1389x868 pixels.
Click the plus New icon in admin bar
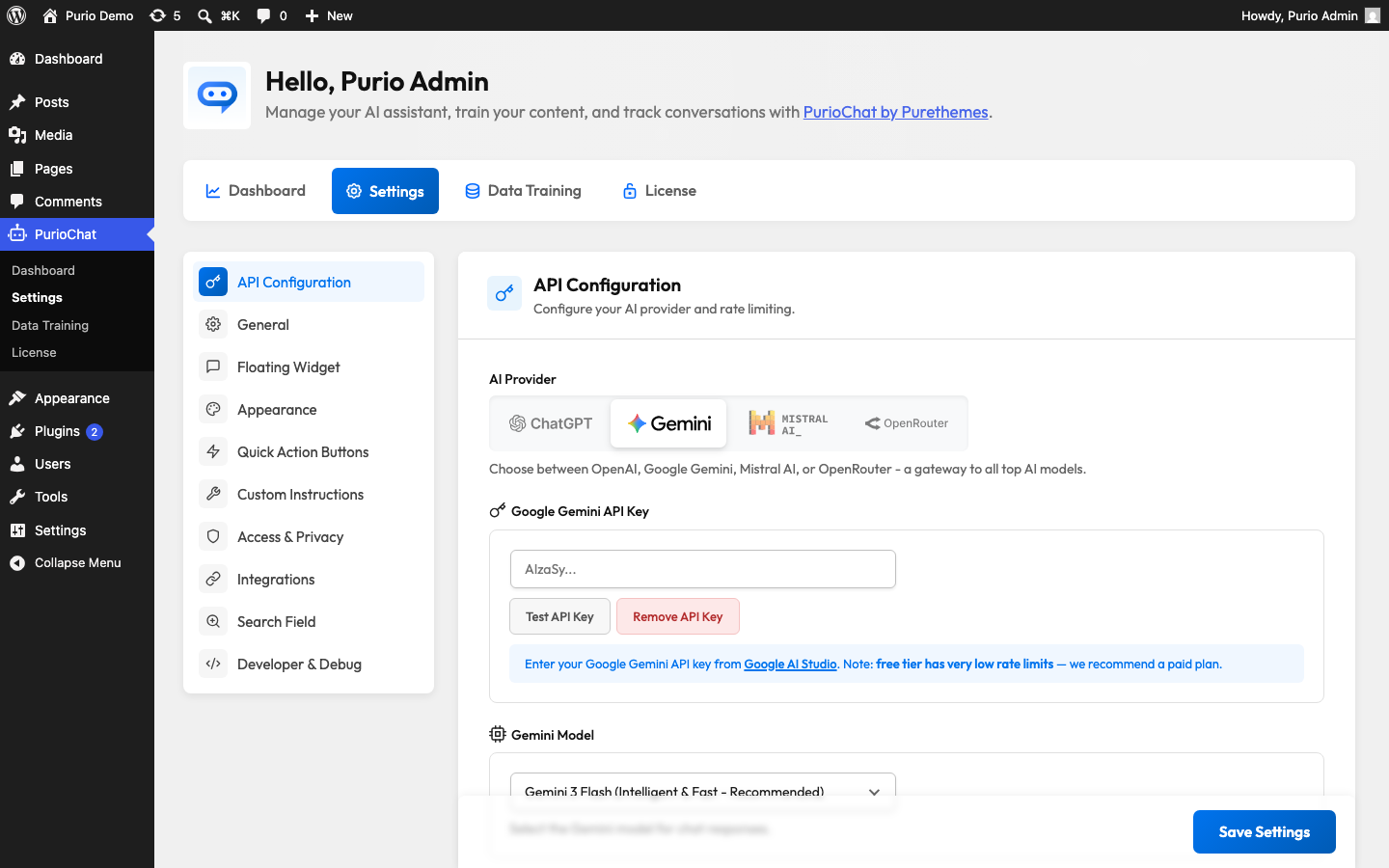312,15
